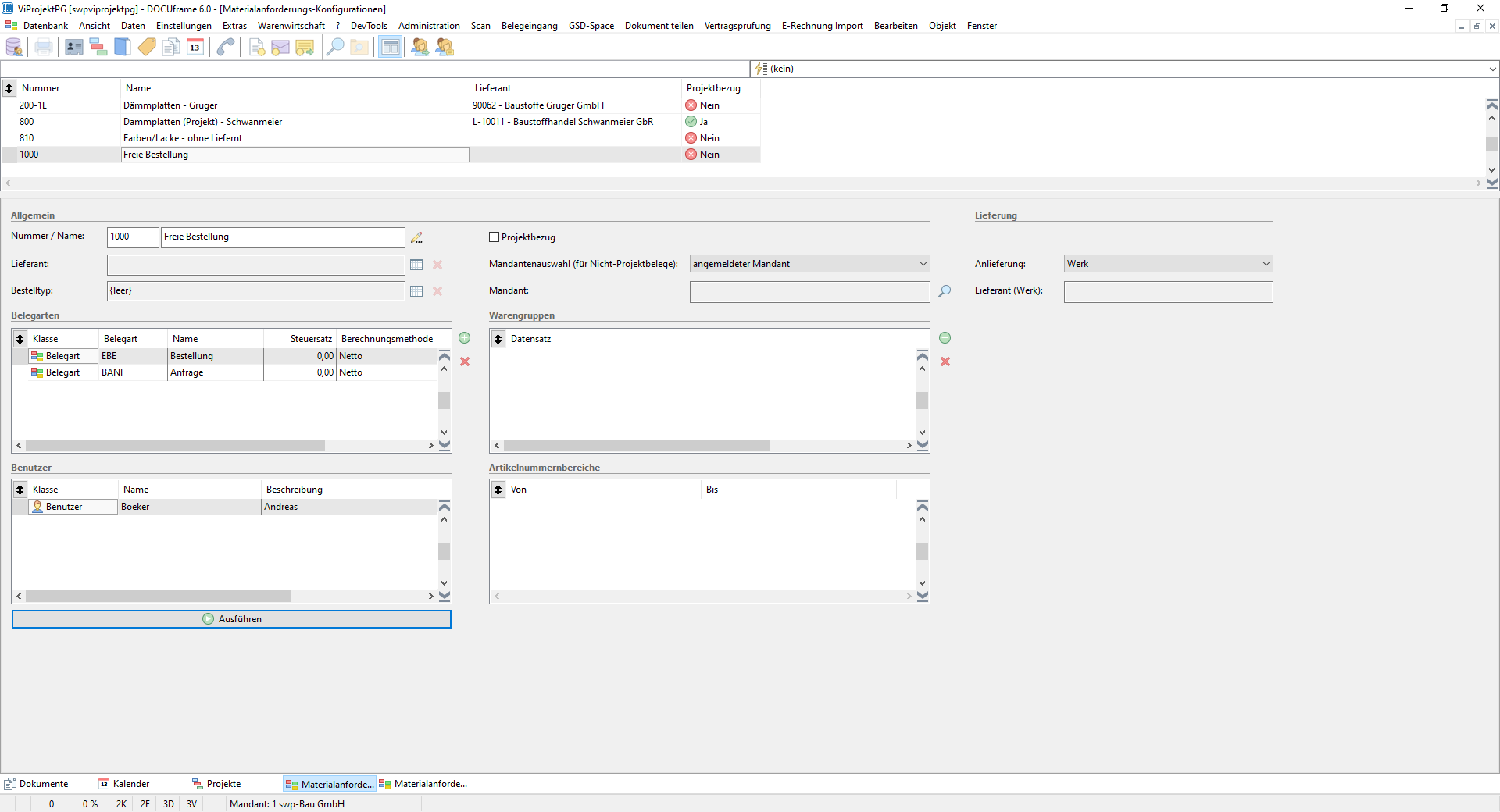Select row Dämmplatten - Gruger
Viewport: 1500px width, 812px height.
pyautogui.click(x=380, y=105)
